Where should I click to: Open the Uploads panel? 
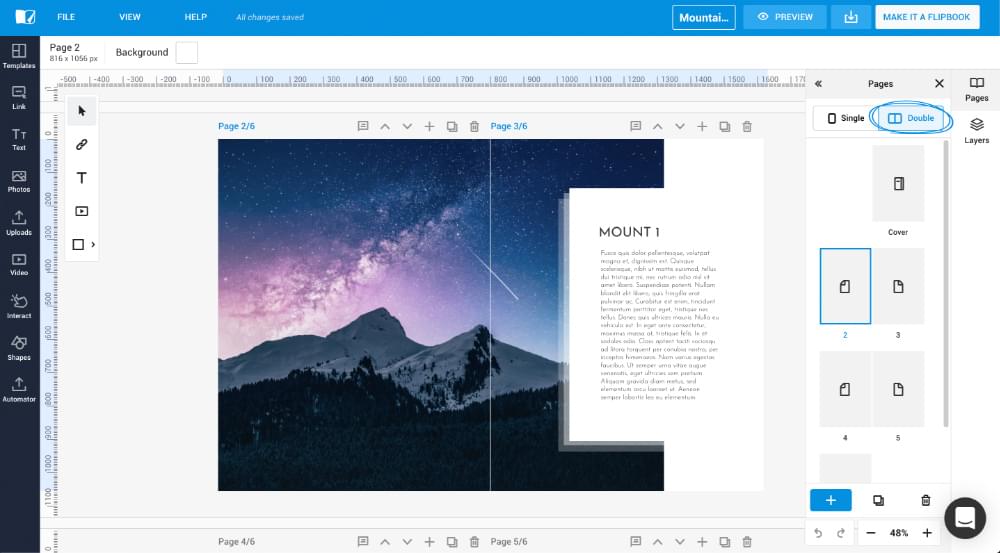point(19,223)
